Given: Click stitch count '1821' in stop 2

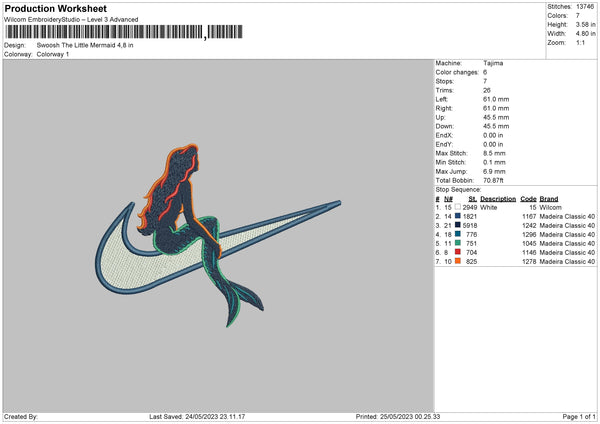Looking at the screenshot, I should coord(470,217).
